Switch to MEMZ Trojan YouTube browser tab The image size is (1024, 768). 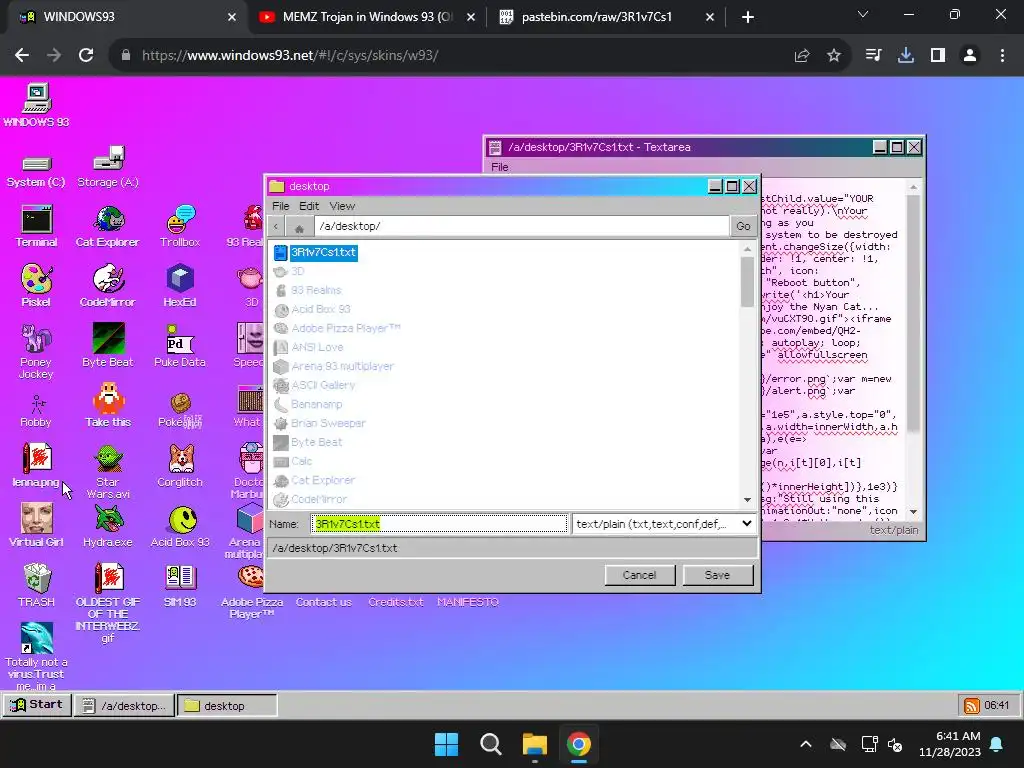pos(367,17)
